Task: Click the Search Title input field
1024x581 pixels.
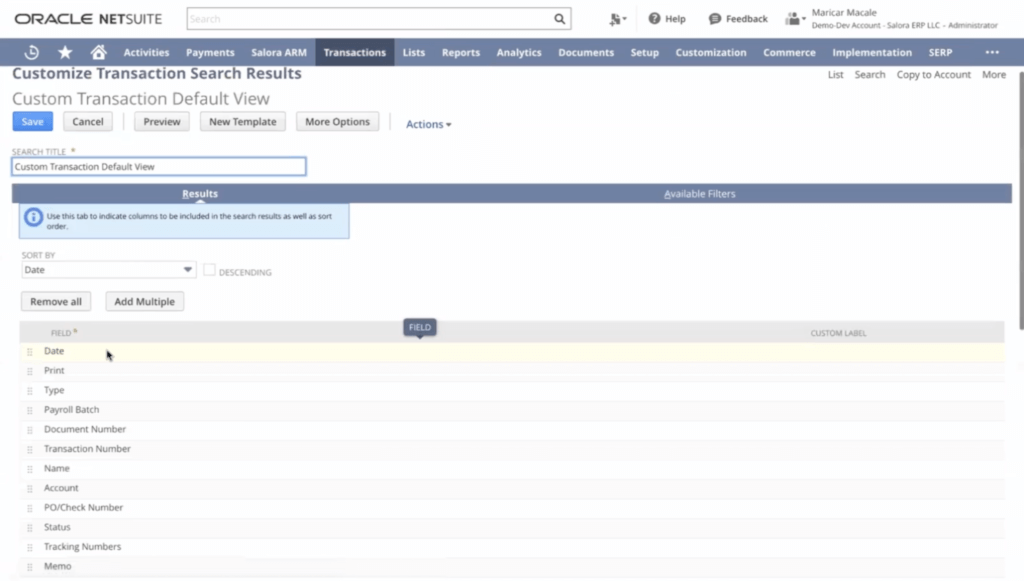Action: click(158, 167)
